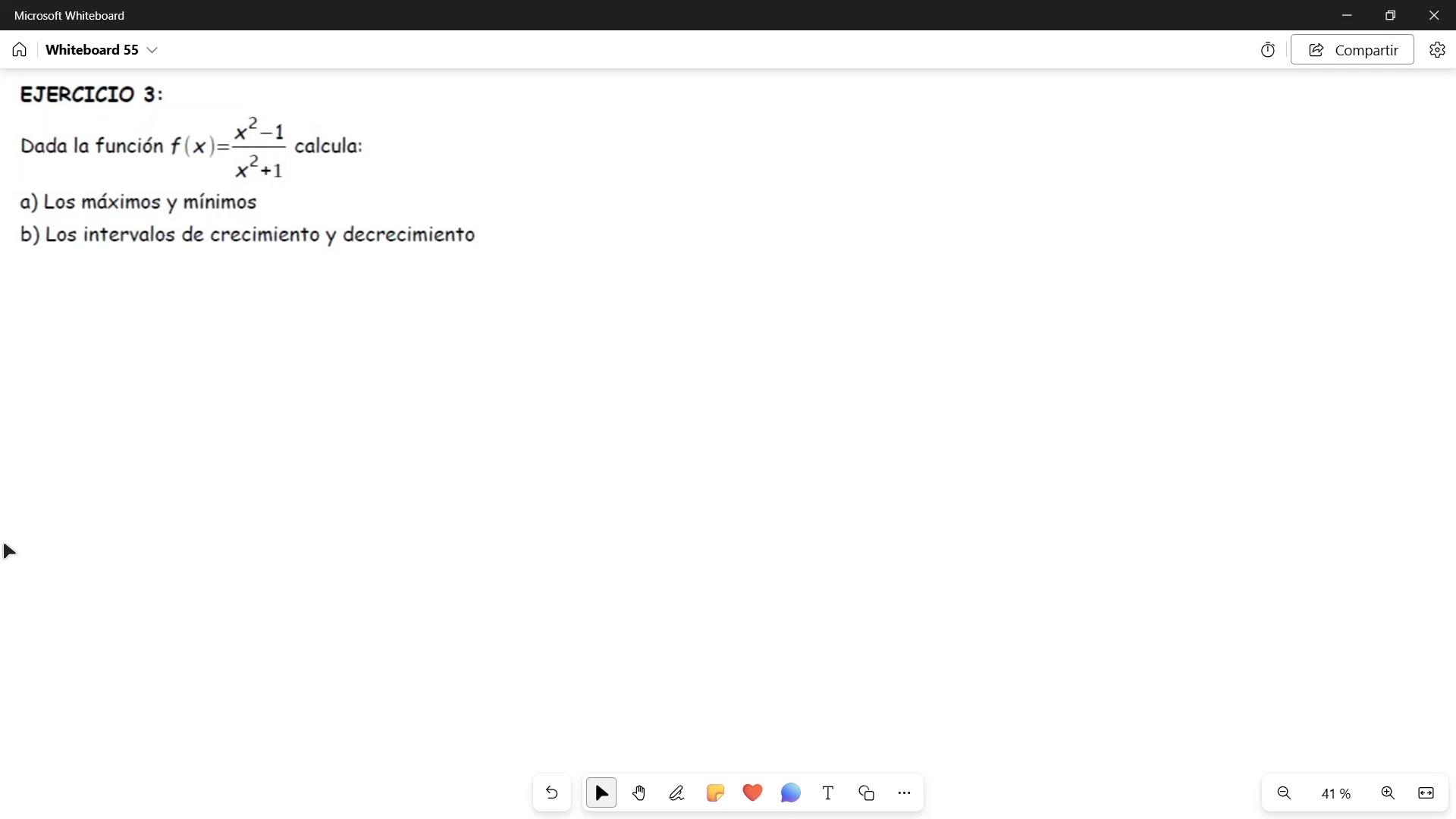Open the shapes tool
Viewport: 1456px width, 819px height.
click(866, 793)
